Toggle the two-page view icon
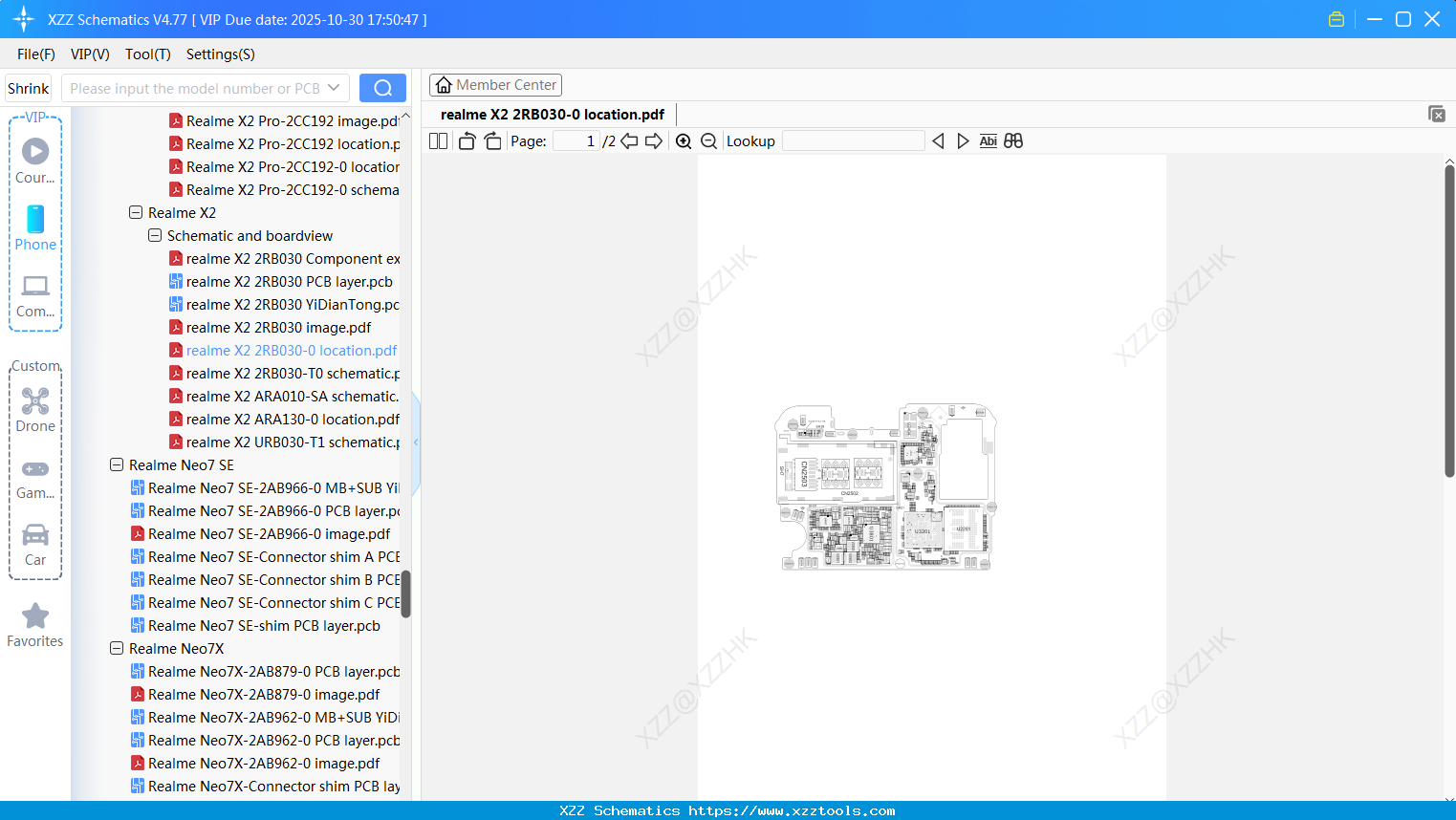 tap(438, 141)
